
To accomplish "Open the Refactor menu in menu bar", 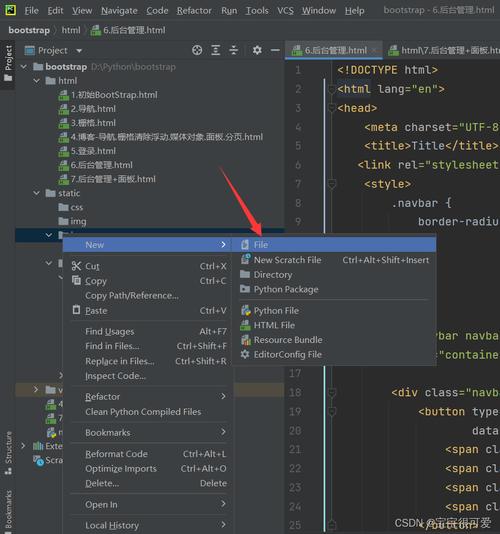I will coord(194,11).
